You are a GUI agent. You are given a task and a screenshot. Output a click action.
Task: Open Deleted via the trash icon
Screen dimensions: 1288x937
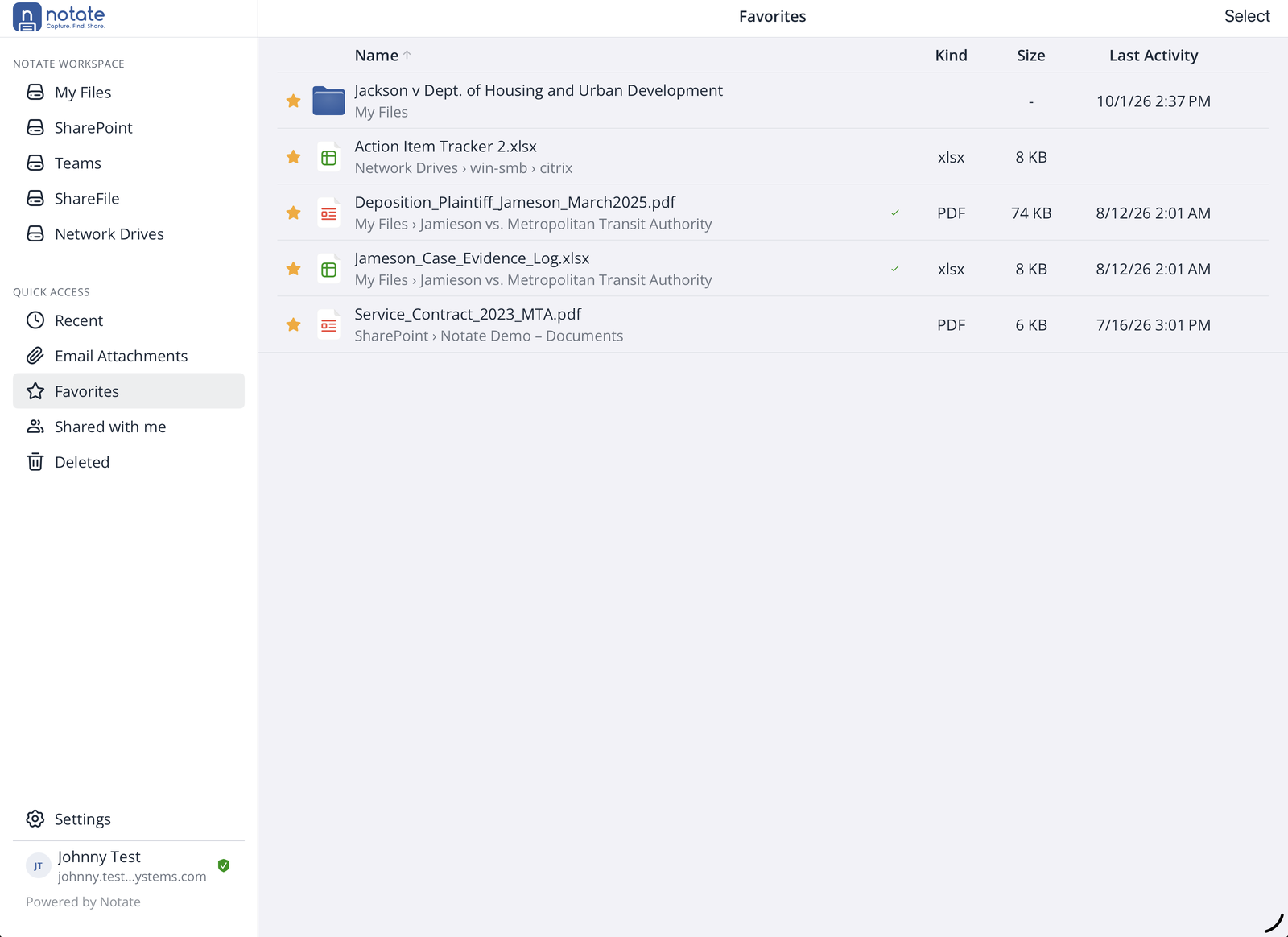point(35,462)
